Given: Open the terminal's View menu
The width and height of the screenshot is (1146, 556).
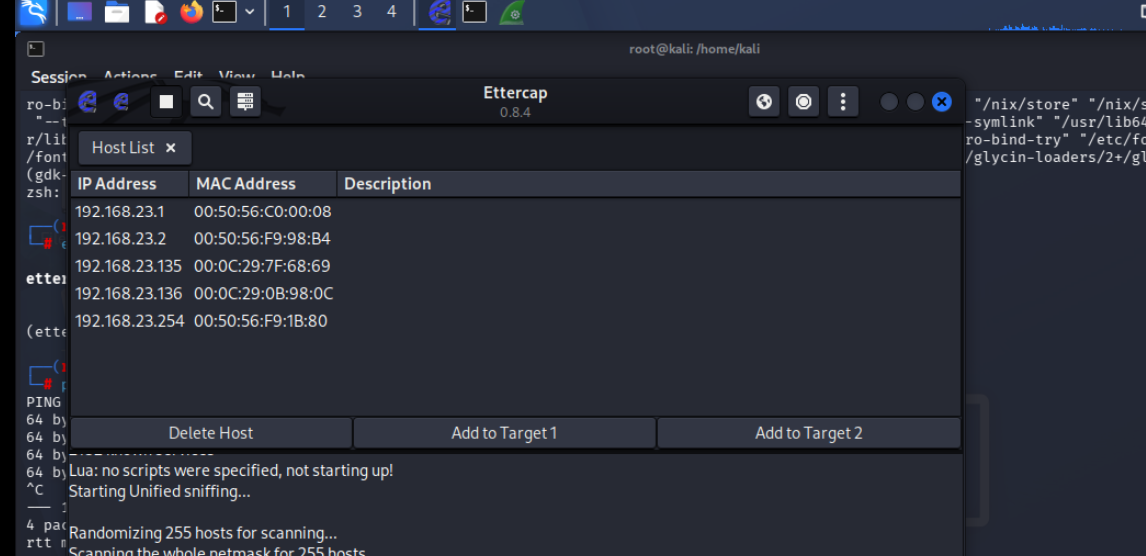Looking at the screenshot, I should click(x=236, y=76).
